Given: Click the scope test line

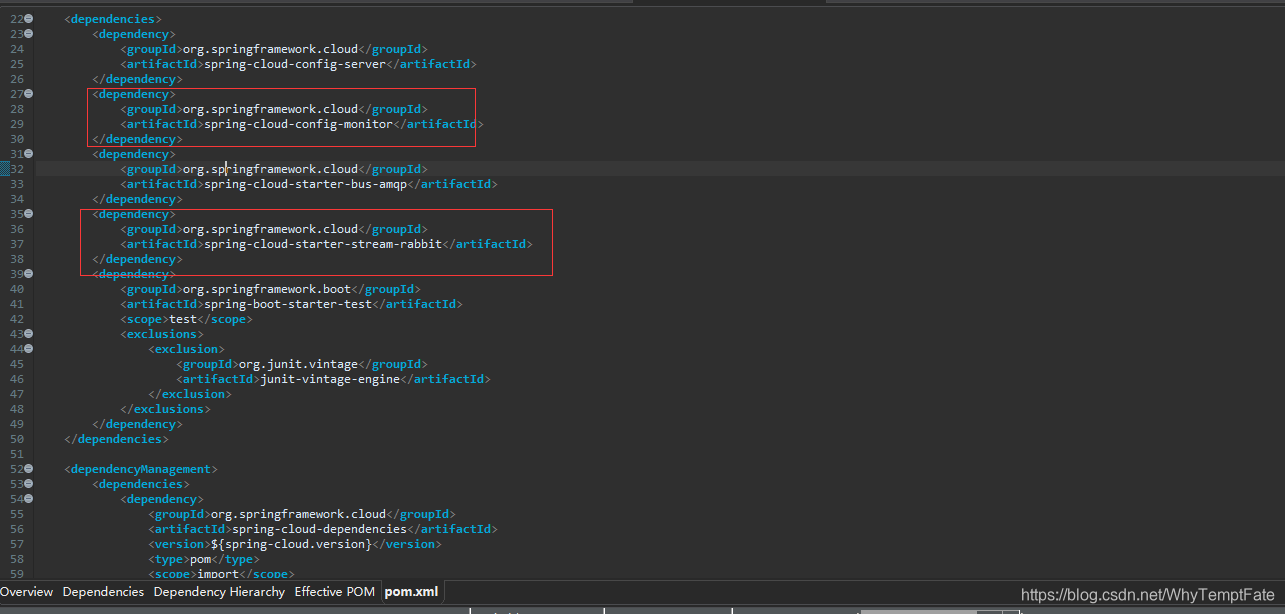Looking at the screenshot, I should point(186,319).
